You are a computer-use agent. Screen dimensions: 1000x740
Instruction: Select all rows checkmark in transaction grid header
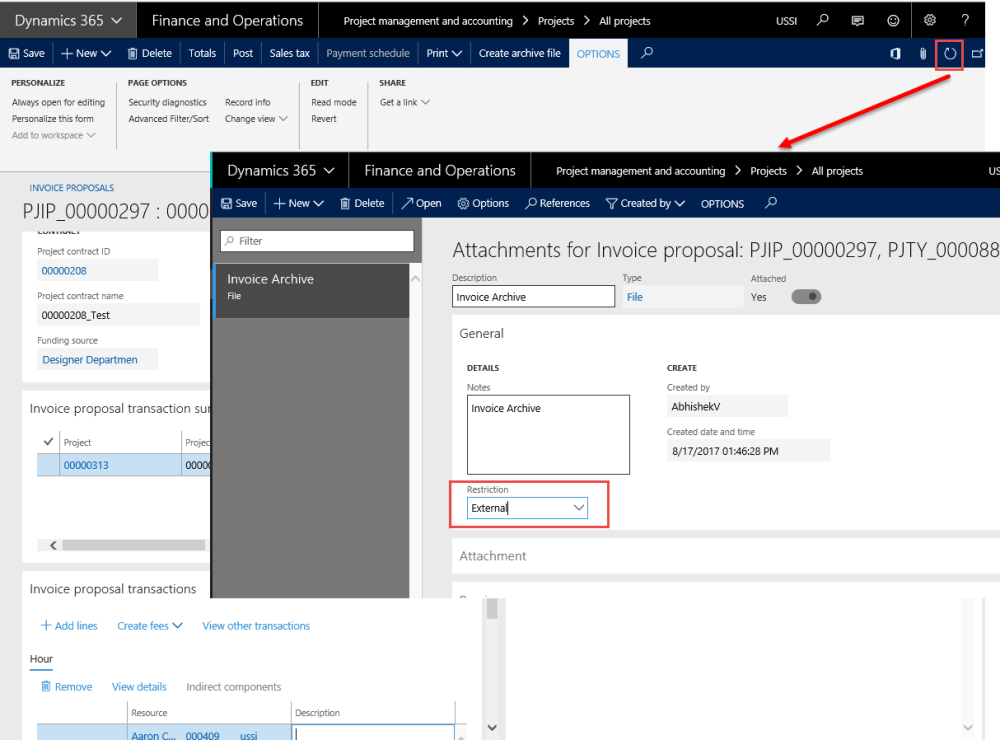click(48, 441)
